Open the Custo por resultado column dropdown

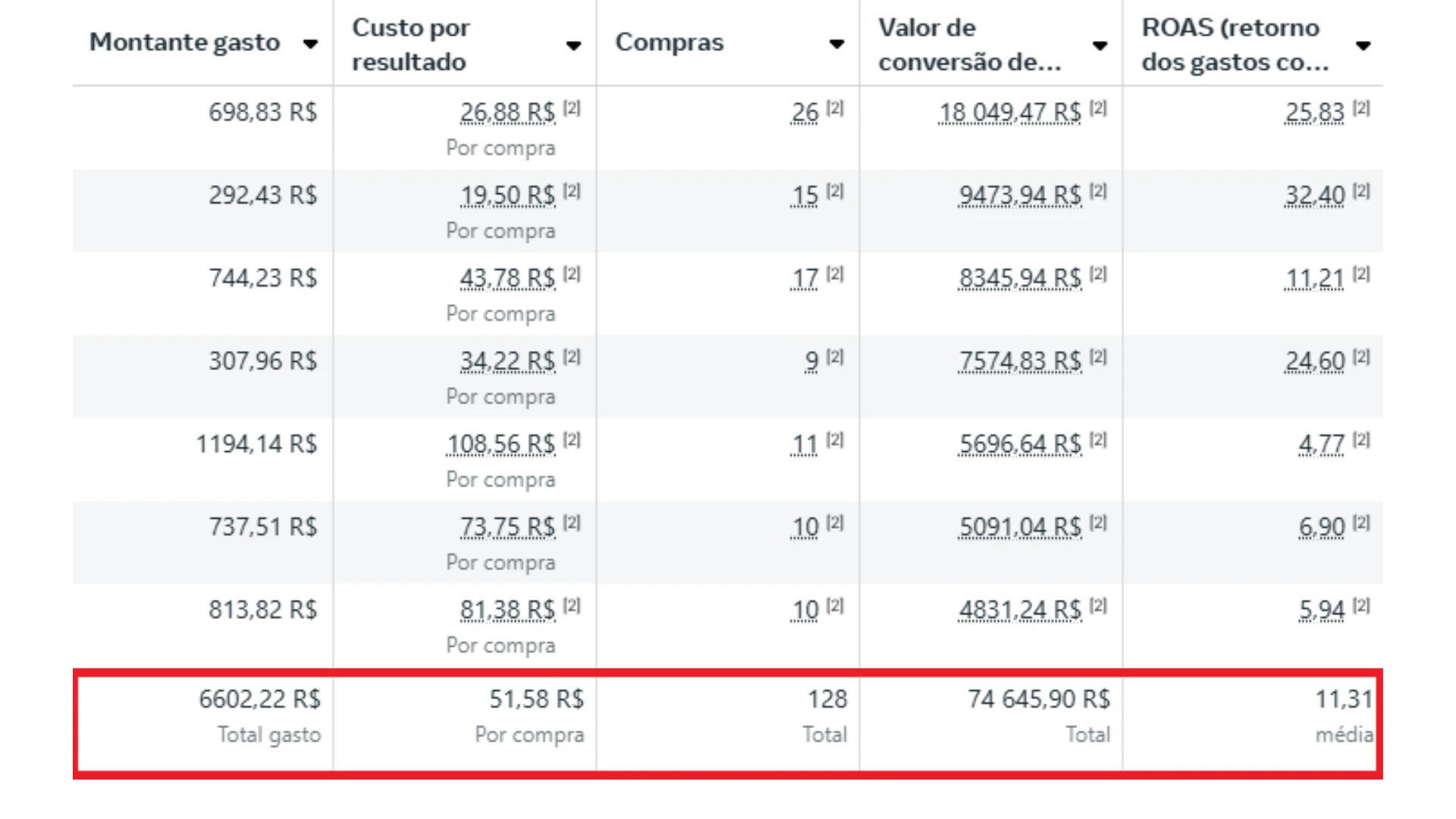click(x=574, y=45)
